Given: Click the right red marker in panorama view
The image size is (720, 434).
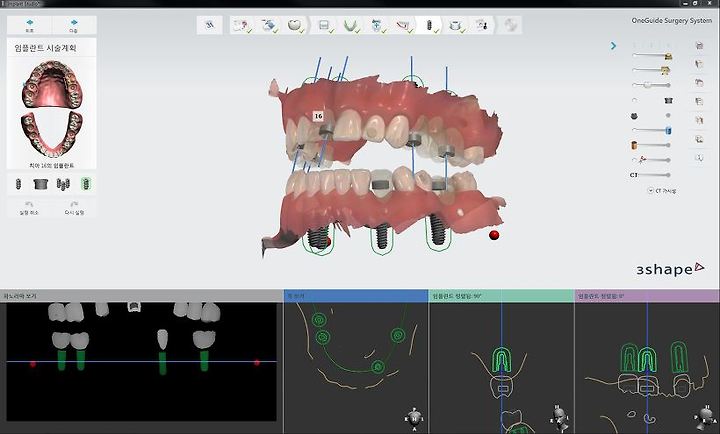Looking at the screenshot, I should 257,362.
